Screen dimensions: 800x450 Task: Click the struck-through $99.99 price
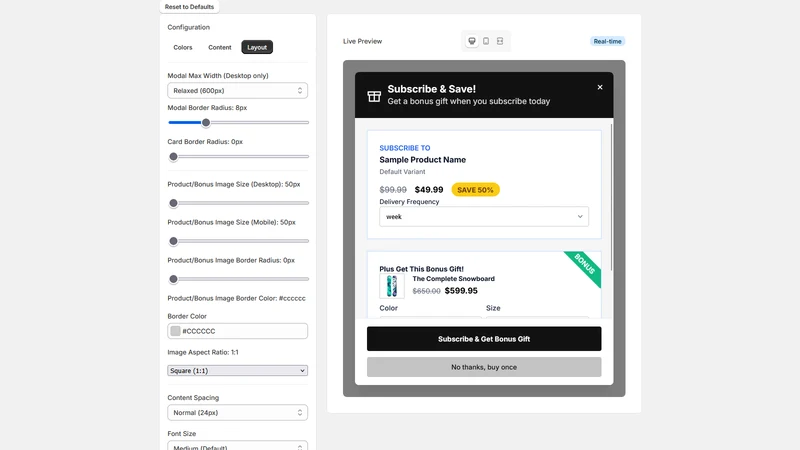393,190
